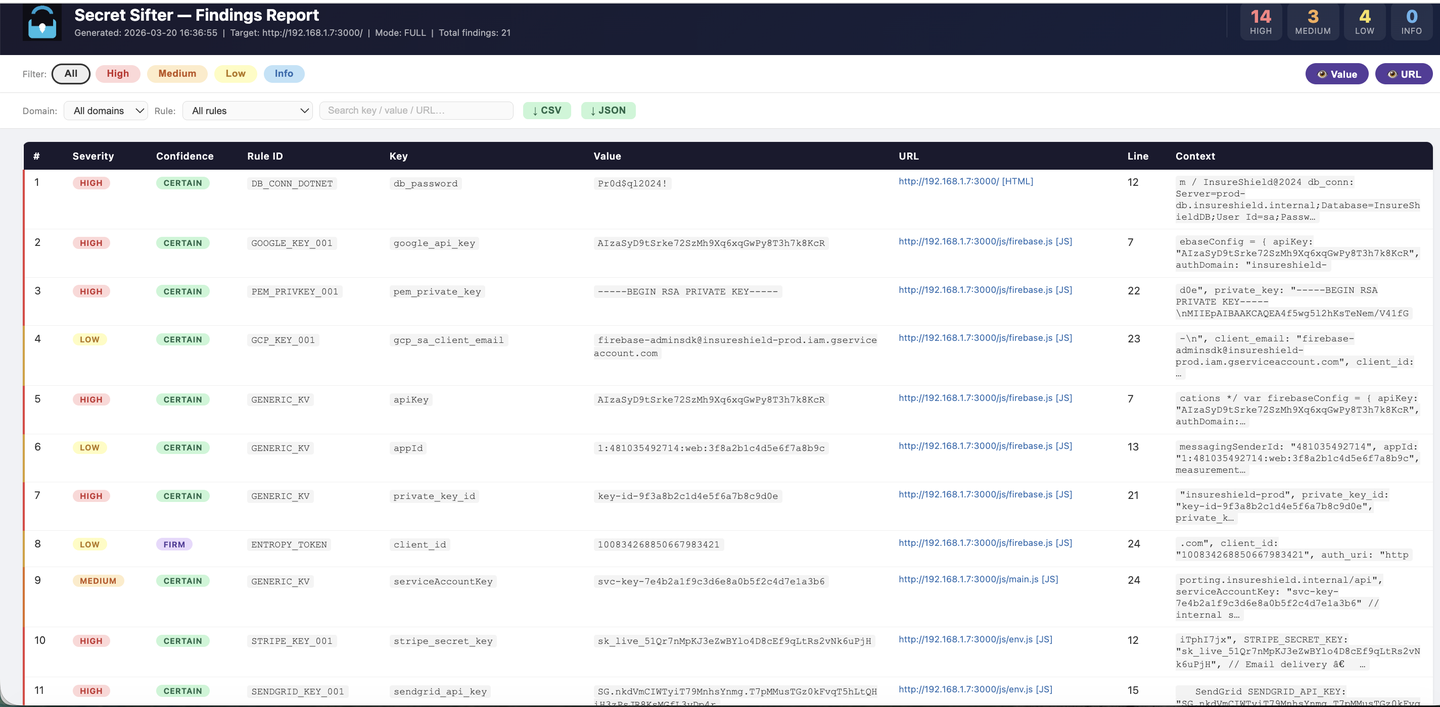Image resolution: width=1440 pixels, height=707 pixels.
Task: Select the Pr0d$ql2024! password value
Action: coord(633,184)
